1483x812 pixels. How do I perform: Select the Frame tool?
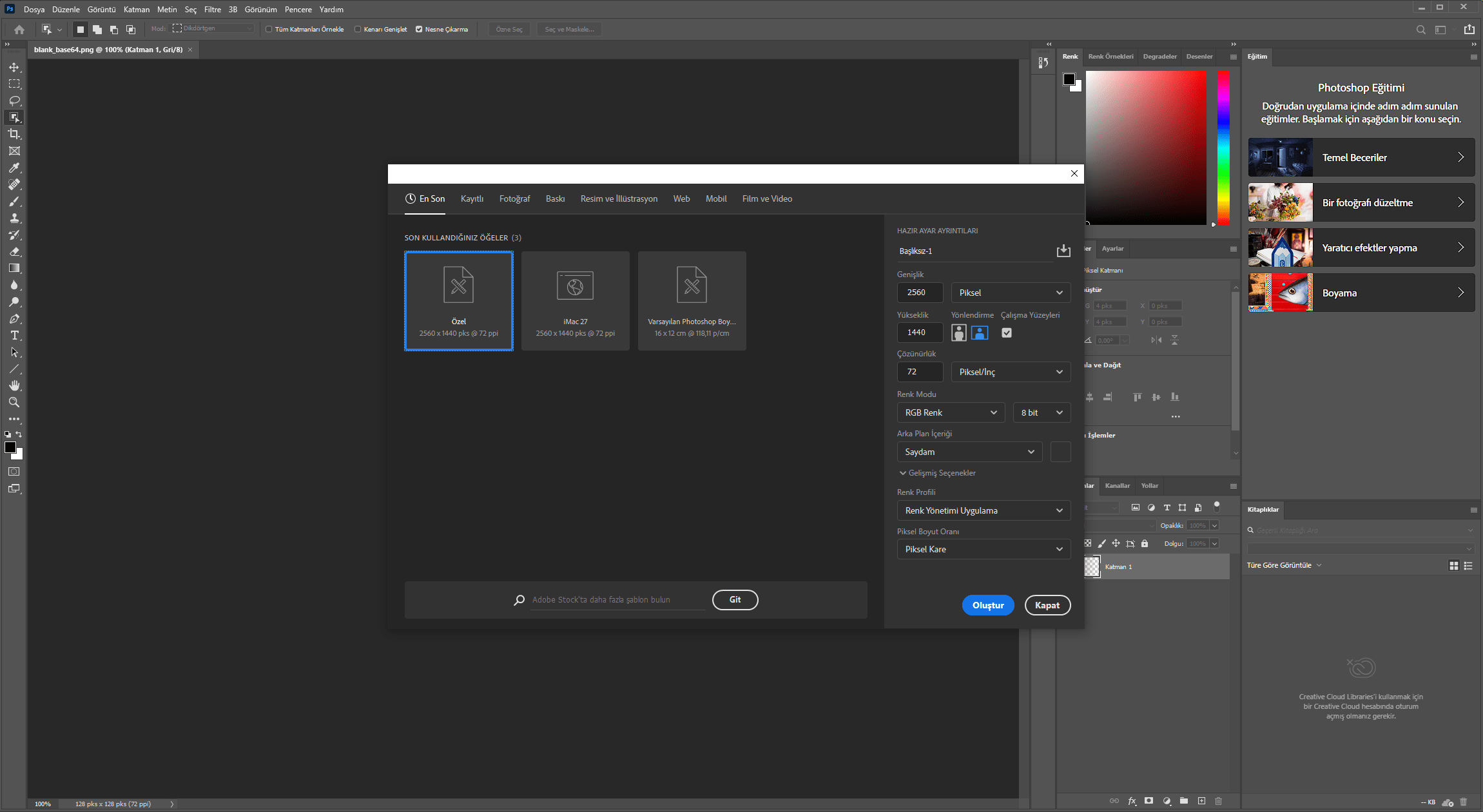click(14, 151)
